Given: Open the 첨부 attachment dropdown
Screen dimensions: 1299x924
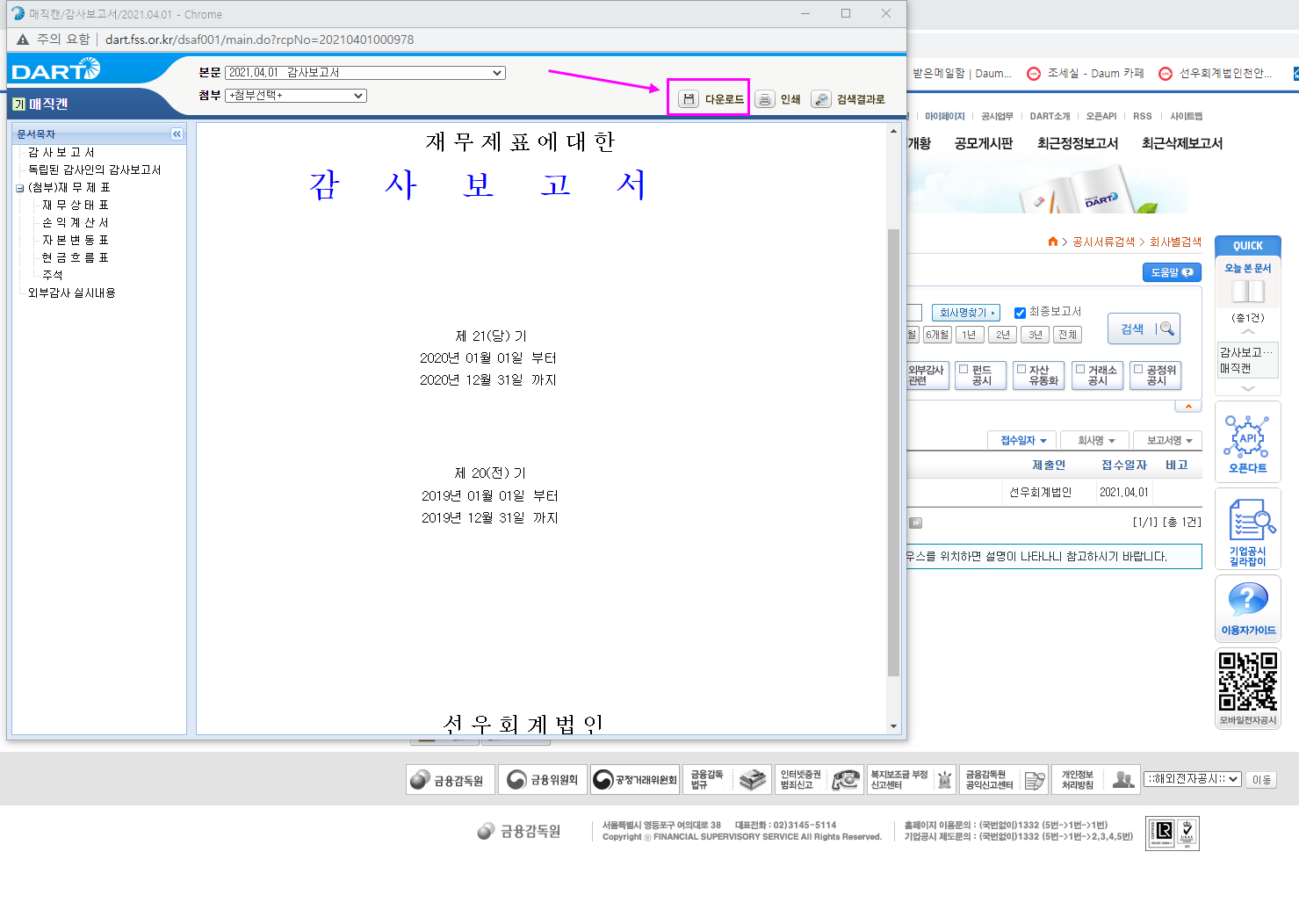Looking at the screenshot, I should 296,96.
